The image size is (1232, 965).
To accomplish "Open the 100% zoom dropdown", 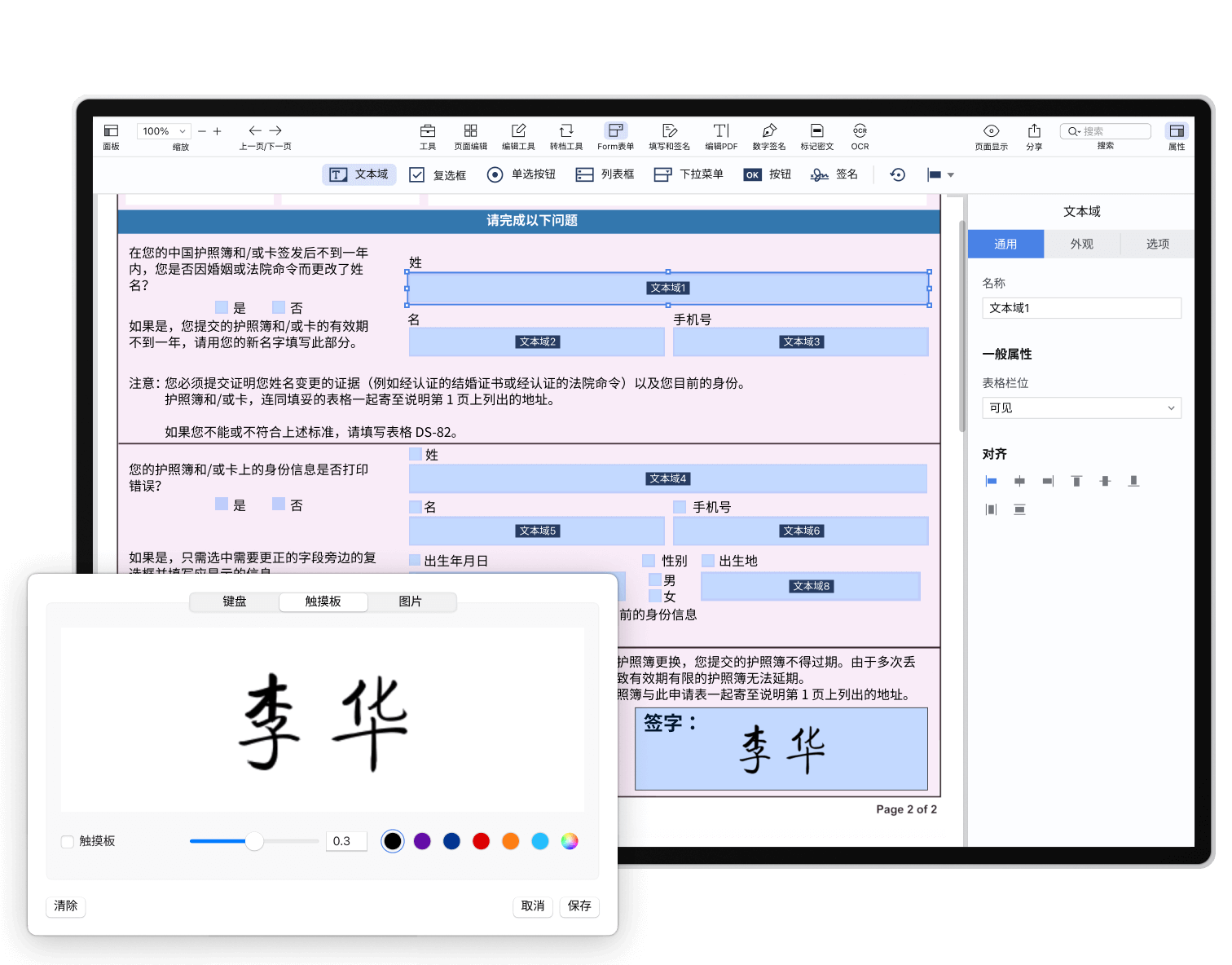I will [x=165, y=131].
